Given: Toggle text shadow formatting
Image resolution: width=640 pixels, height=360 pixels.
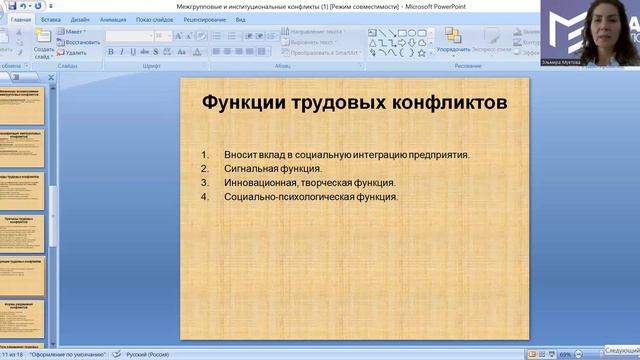Looking at the screenshot, I should 156,52.
